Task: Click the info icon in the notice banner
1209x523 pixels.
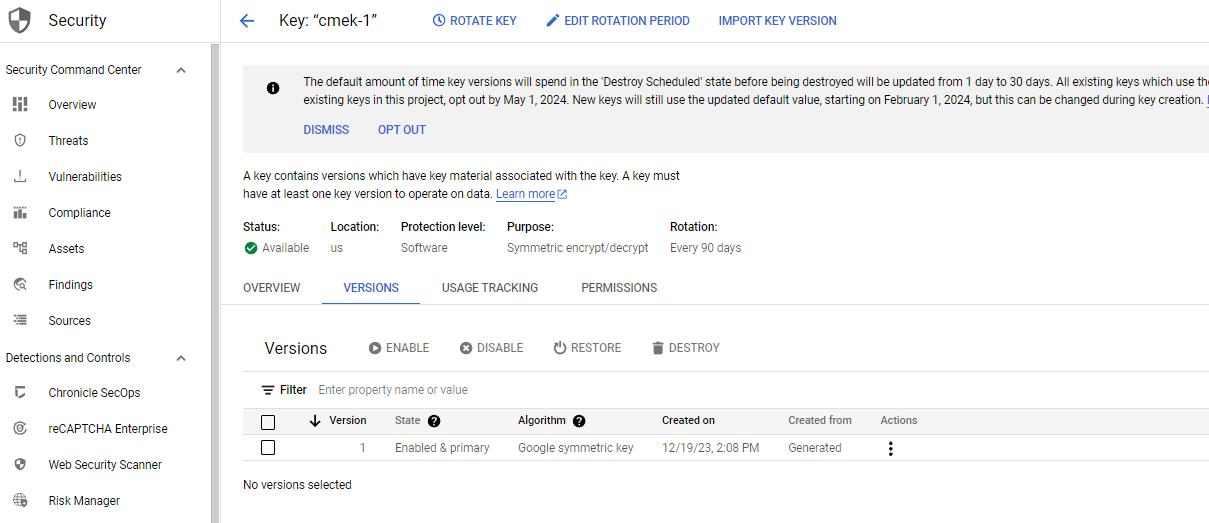Action: [x=273, y=88]
